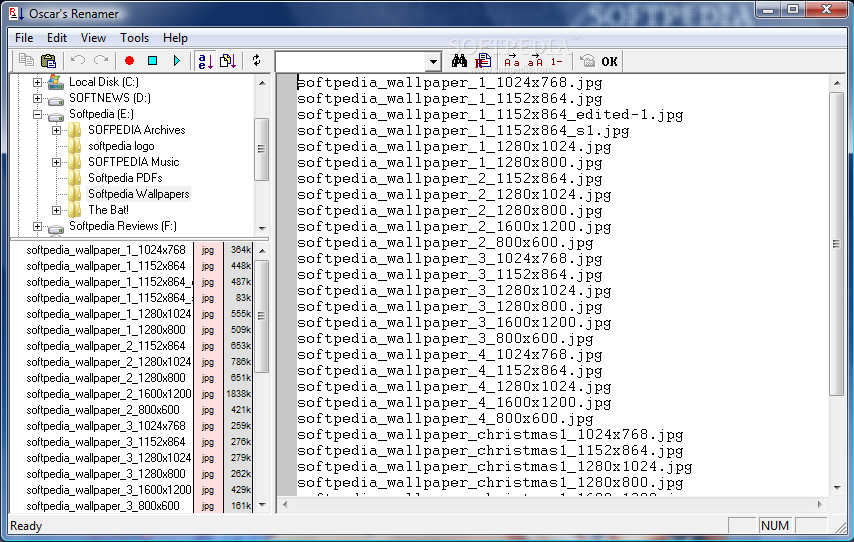Viewport: 854px width, 542px height.
Task: Select the SOFTNEWS (D:) drive
Action: click(109, 98)
